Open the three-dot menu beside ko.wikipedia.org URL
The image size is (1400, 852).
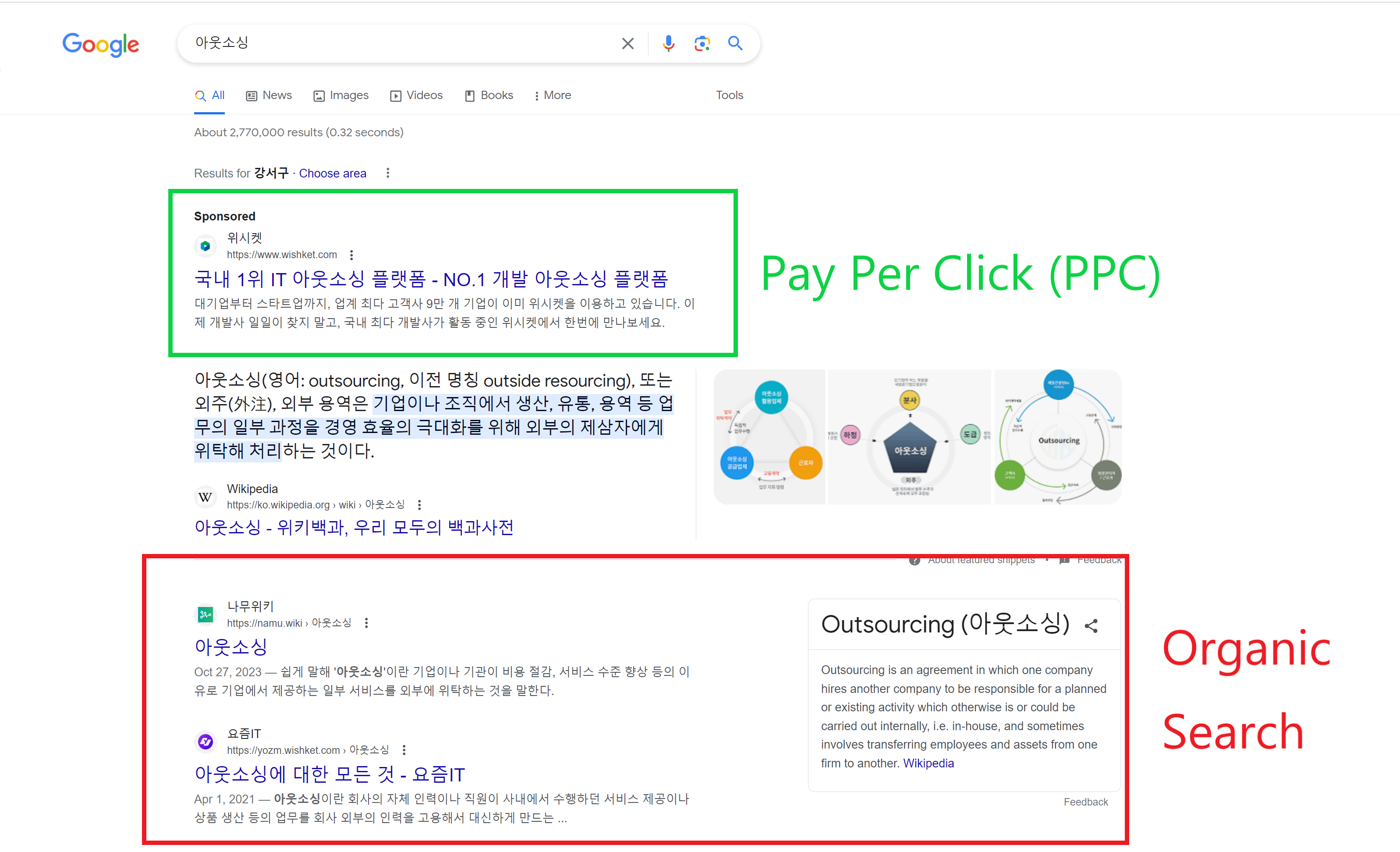tap(419, 505)
